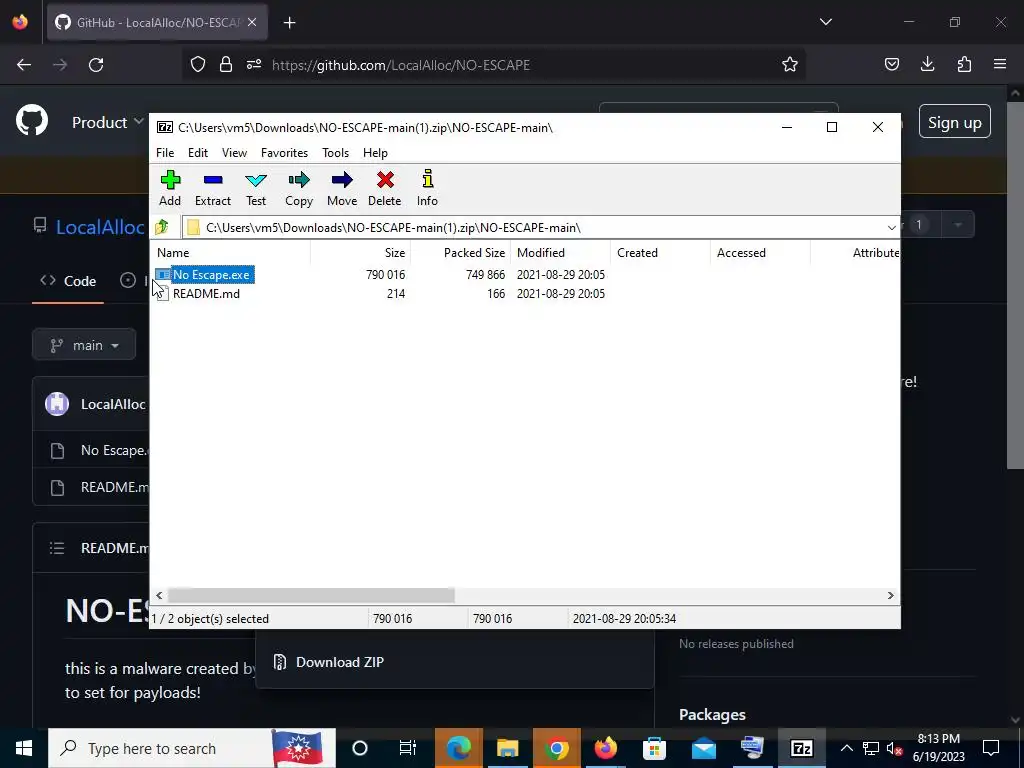
Task: Open Mail app from taskbar
Action: [x=704, y=748]
